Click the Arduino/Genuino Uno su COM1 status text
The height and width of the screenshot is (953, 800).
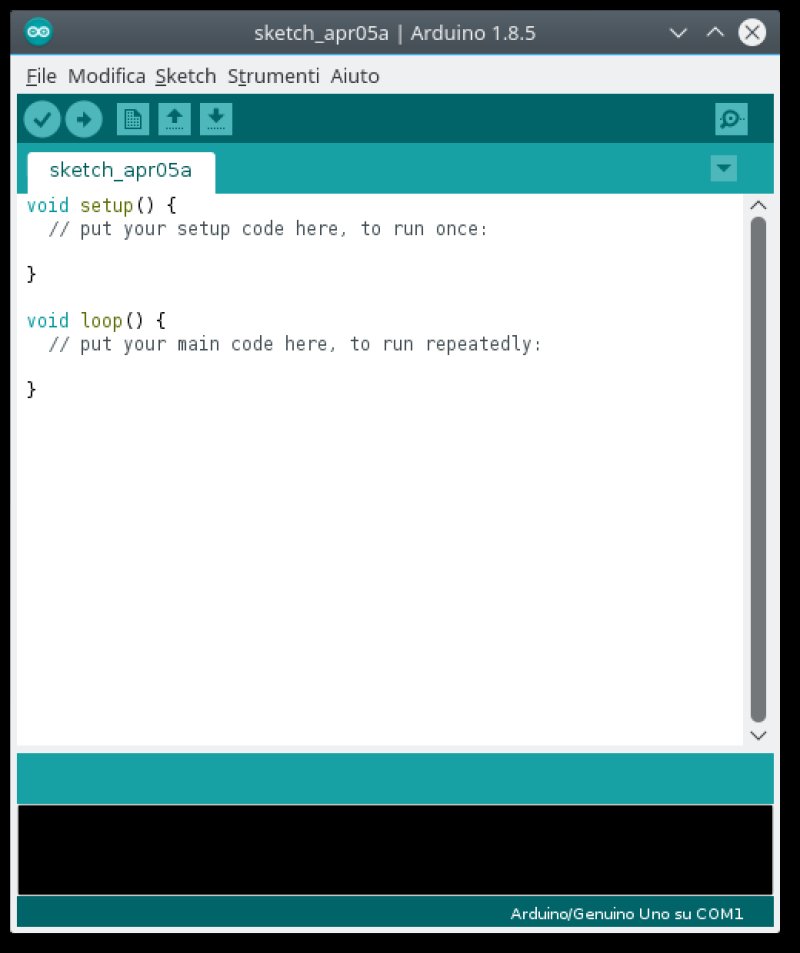627,913
